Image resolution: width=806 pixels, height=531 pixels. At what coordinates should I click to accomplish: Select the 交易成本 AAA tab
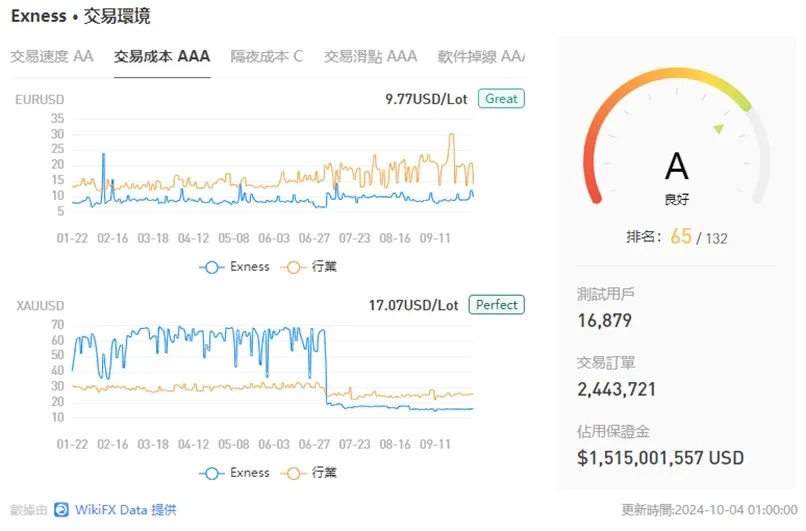(x=162, y=56)
